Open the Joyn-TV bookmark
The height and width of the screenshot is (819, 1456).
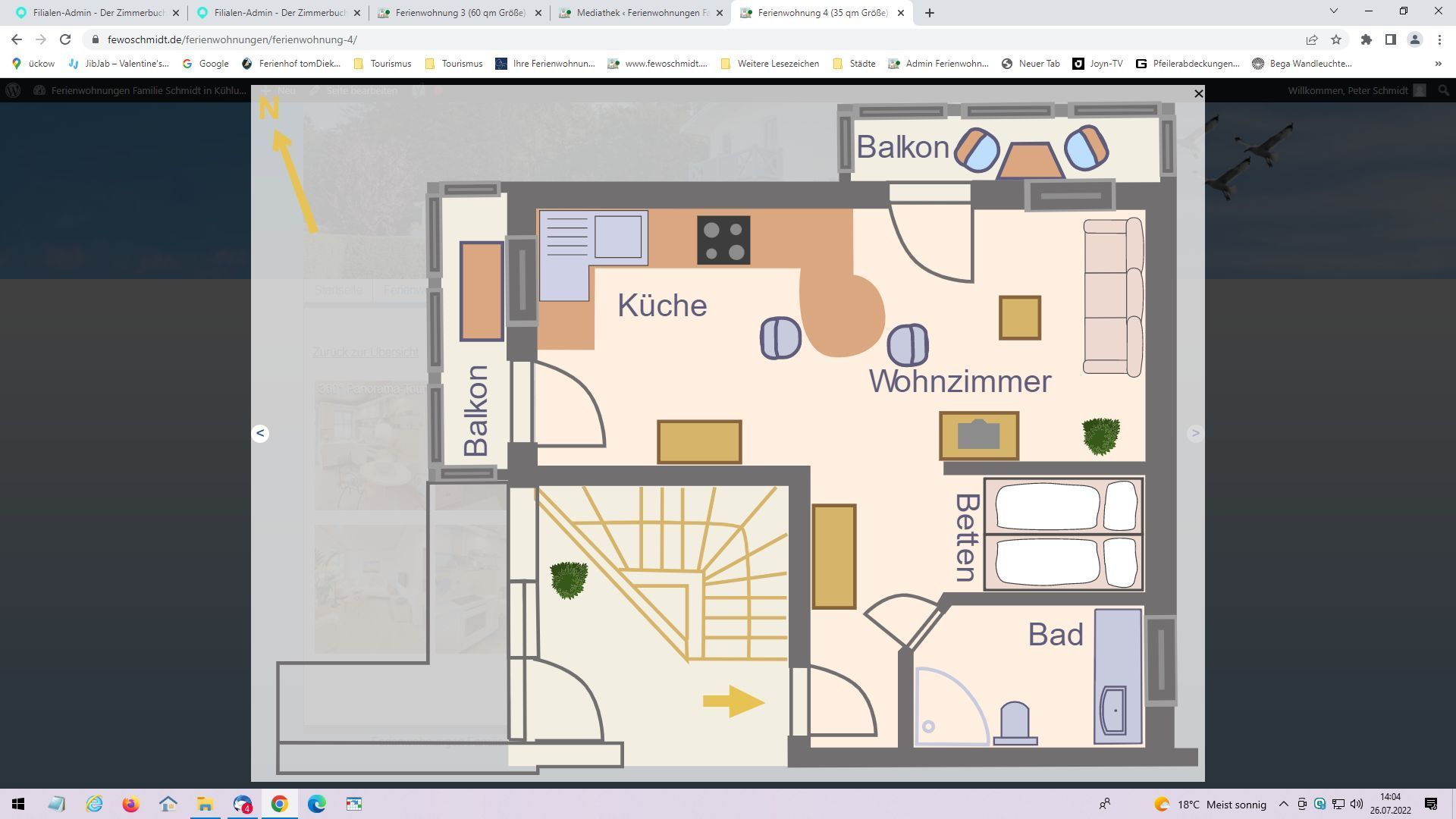point(1097,64)
